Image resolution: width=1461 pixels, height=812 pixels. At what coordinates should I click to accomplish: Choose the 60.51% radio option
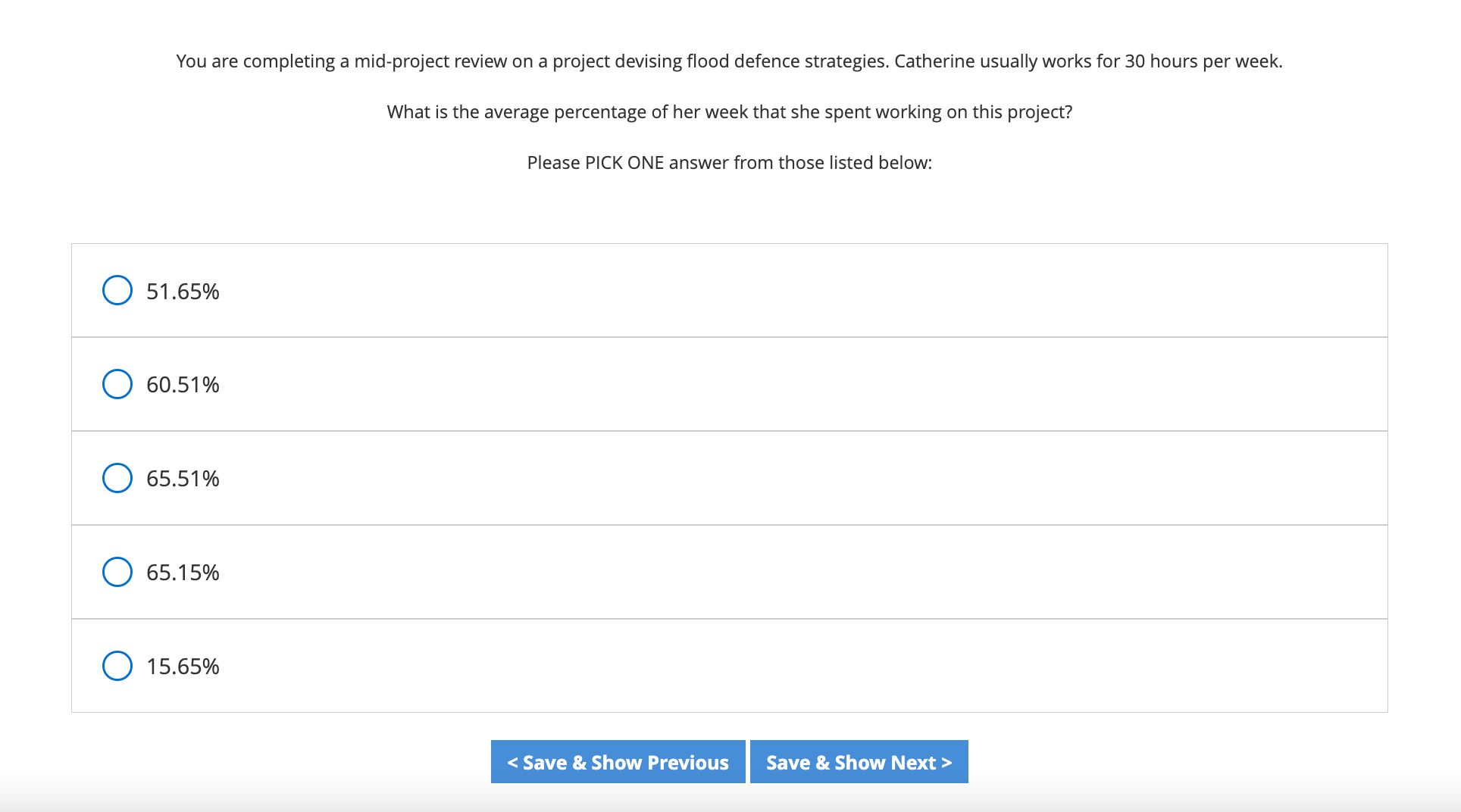click(117, 384)
